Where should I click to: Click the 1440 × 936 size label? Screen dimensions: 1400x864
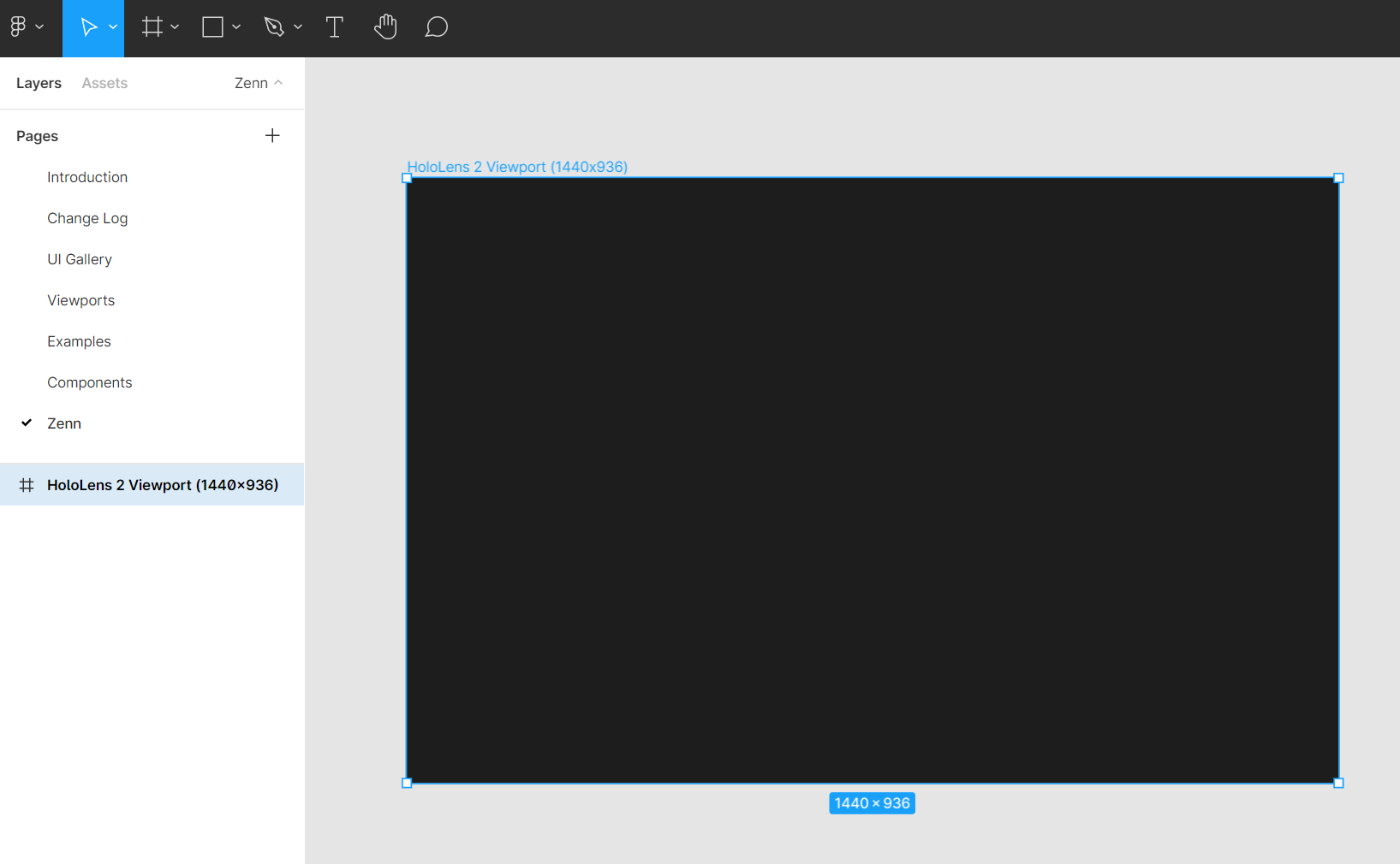[872, 803]
